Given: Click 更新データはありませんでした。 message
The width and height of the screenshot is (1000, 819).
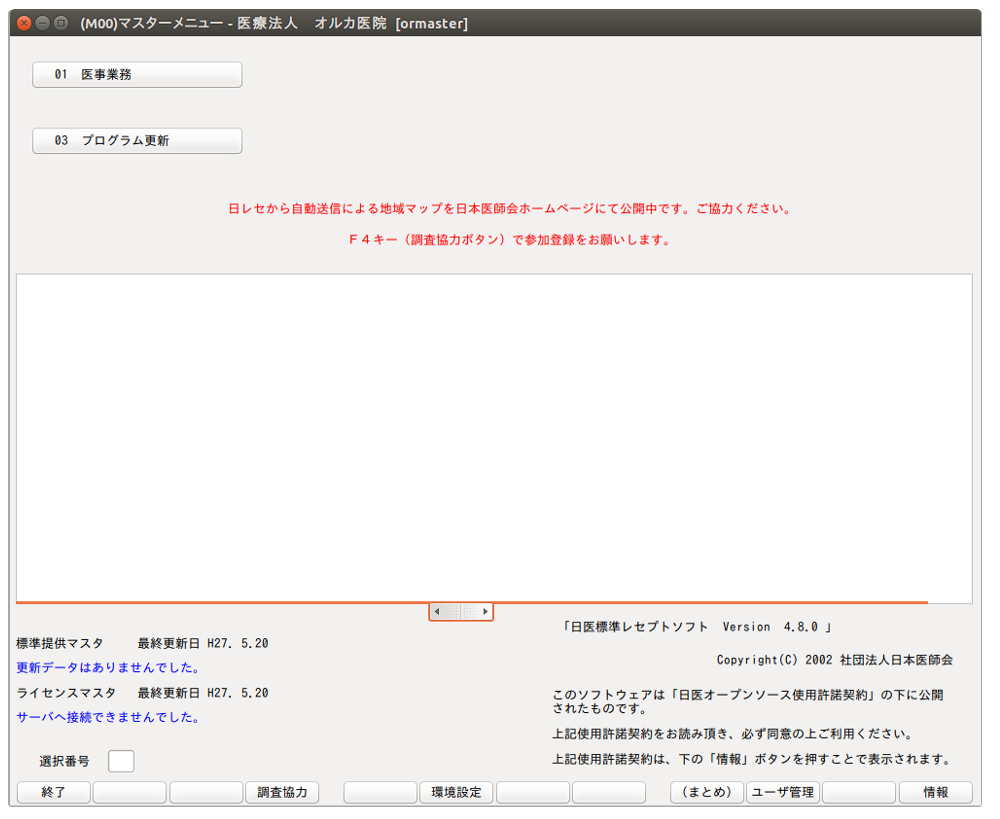Looking at the screenshot, I should pos(108,668).
